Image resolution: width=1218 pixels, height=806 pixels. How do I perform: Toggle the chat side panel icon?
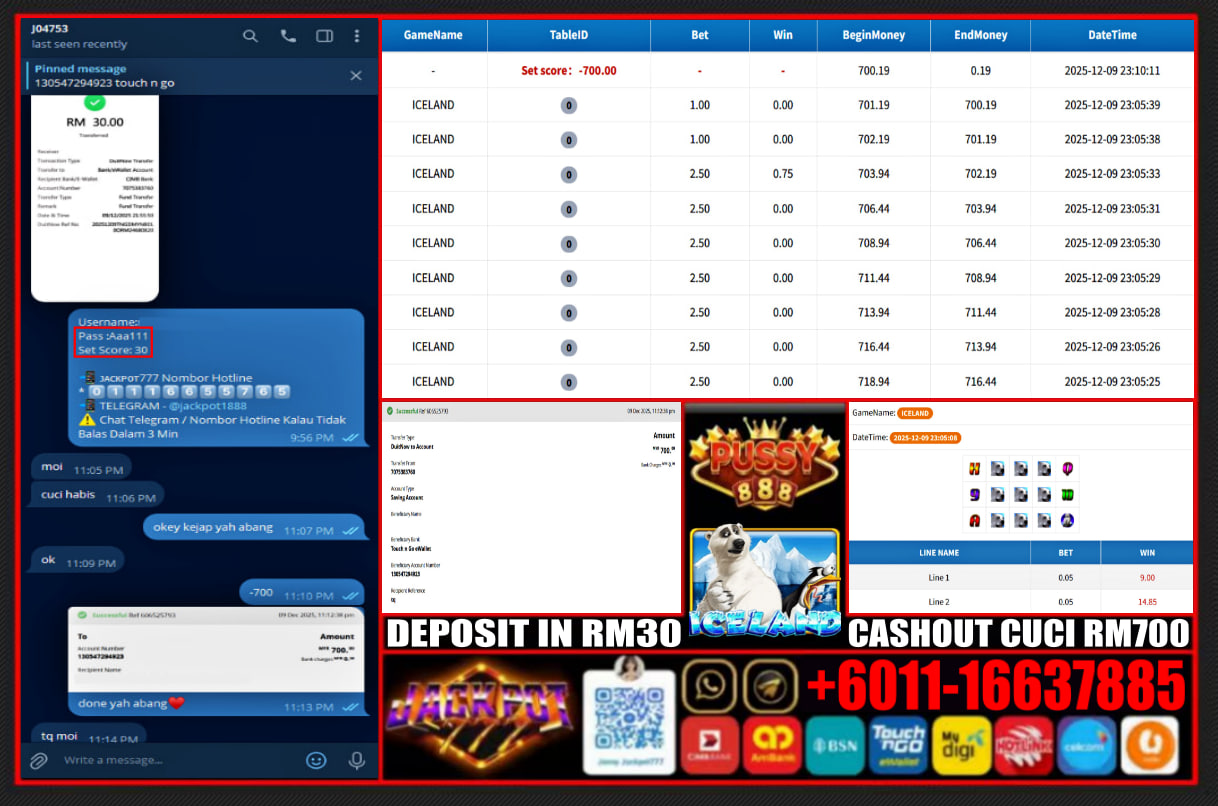(324, 36)
